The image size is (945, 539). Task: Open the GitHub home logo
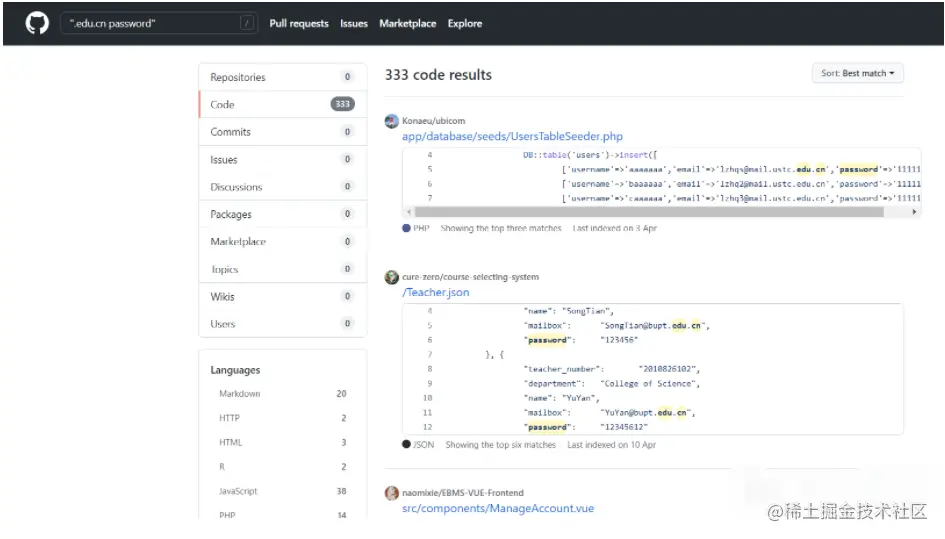pos(37,24)
